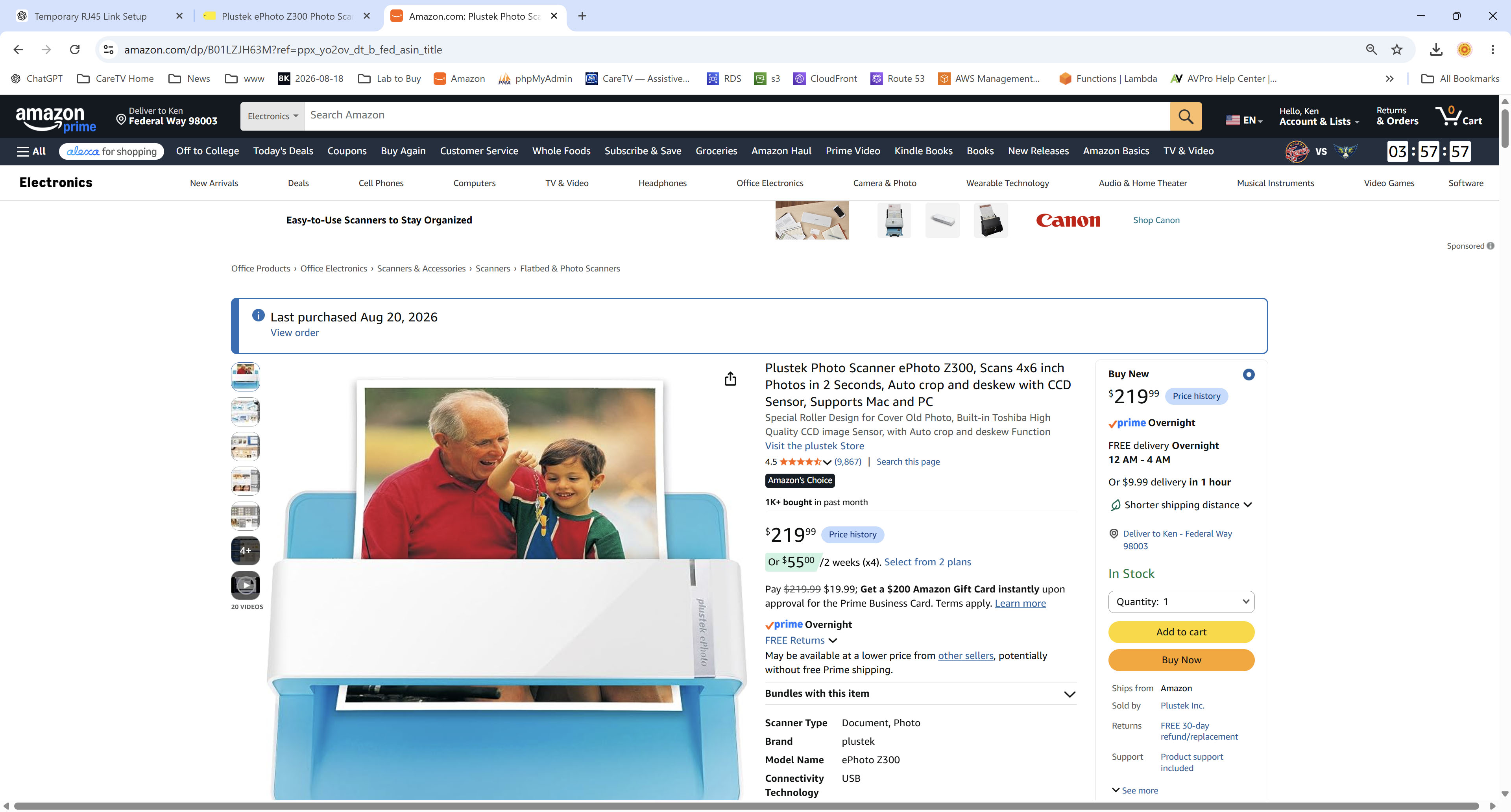Click the alexa for shopping button
Viewport: 1511px width, 812px height.
[x=111, y=151]
